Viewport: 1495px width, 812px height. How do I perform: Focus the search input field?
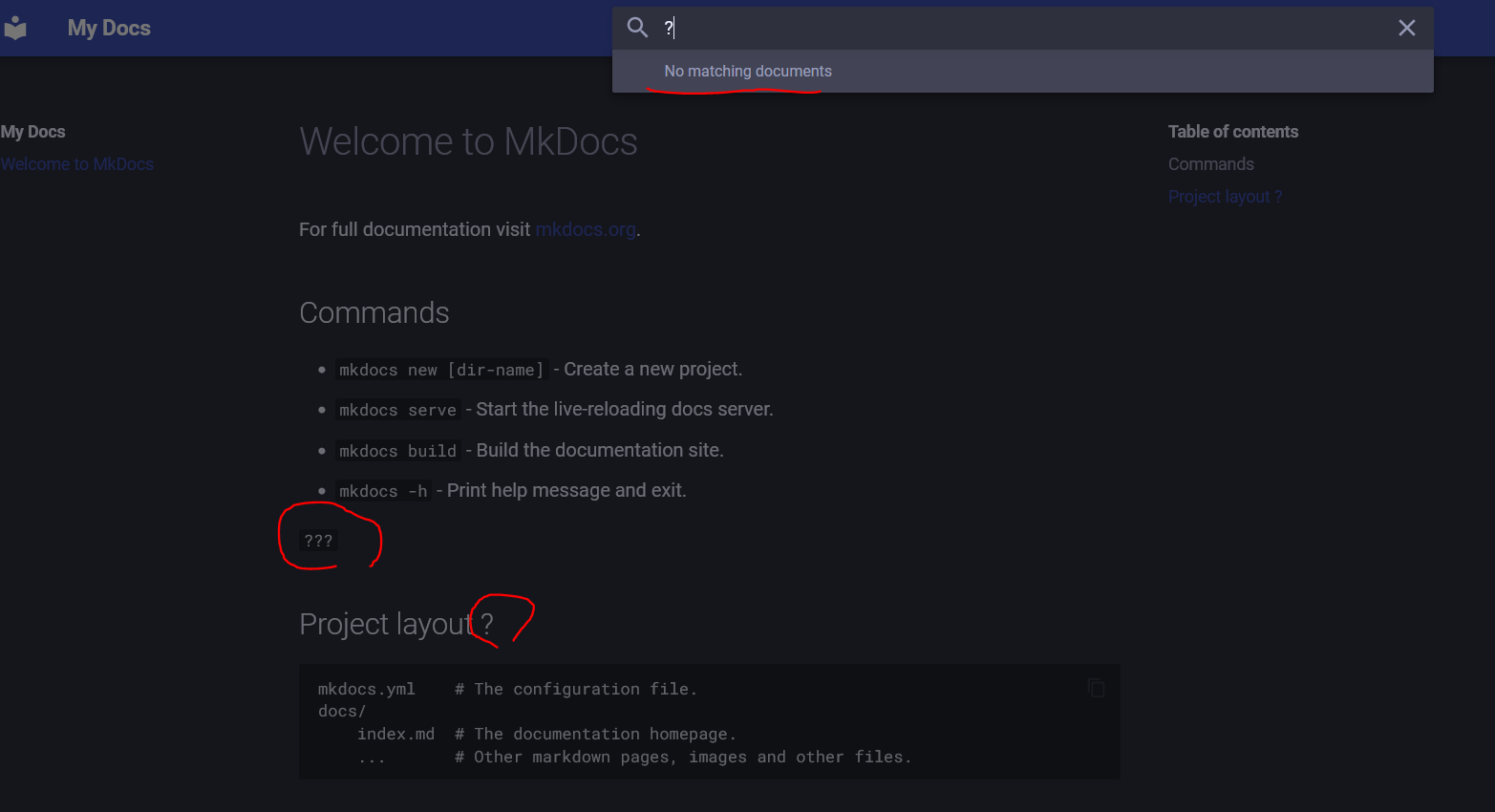(1022, 28)
